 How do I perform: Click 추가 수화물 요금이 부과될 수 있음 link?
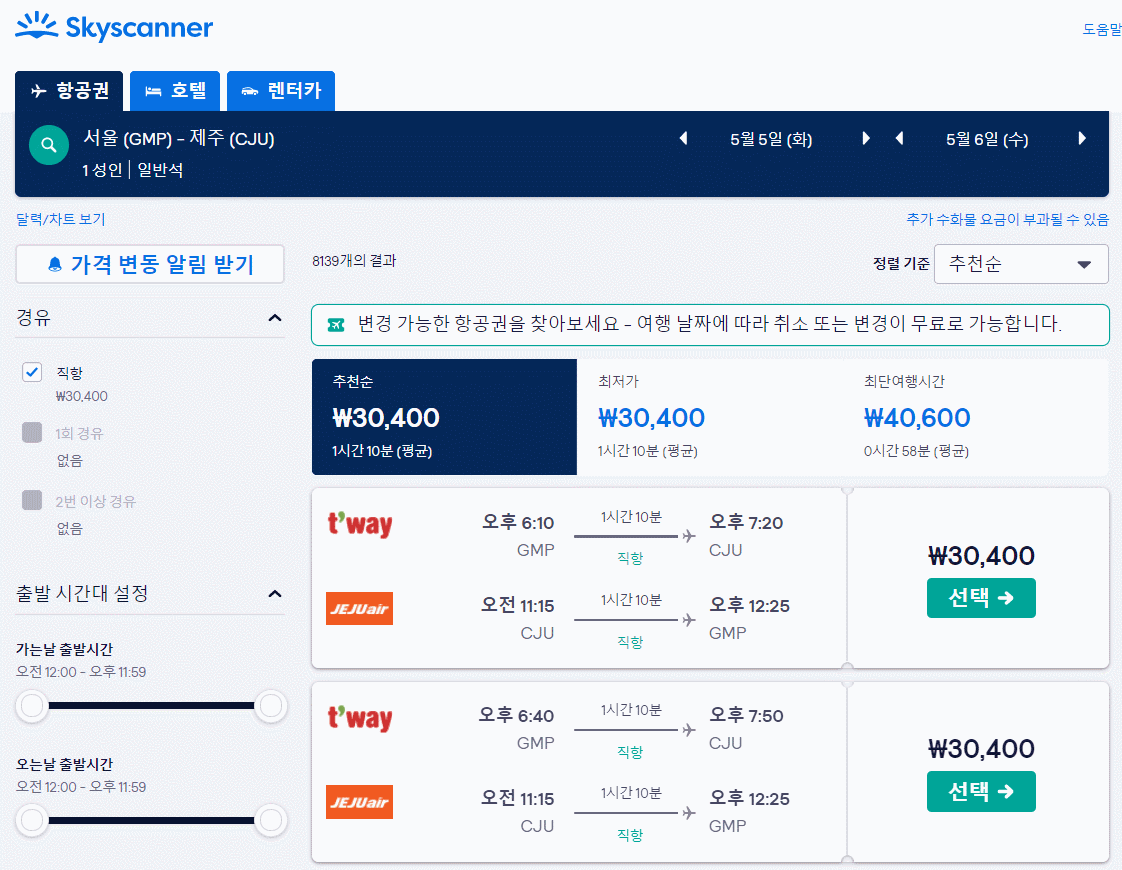tap(1008, 219)
